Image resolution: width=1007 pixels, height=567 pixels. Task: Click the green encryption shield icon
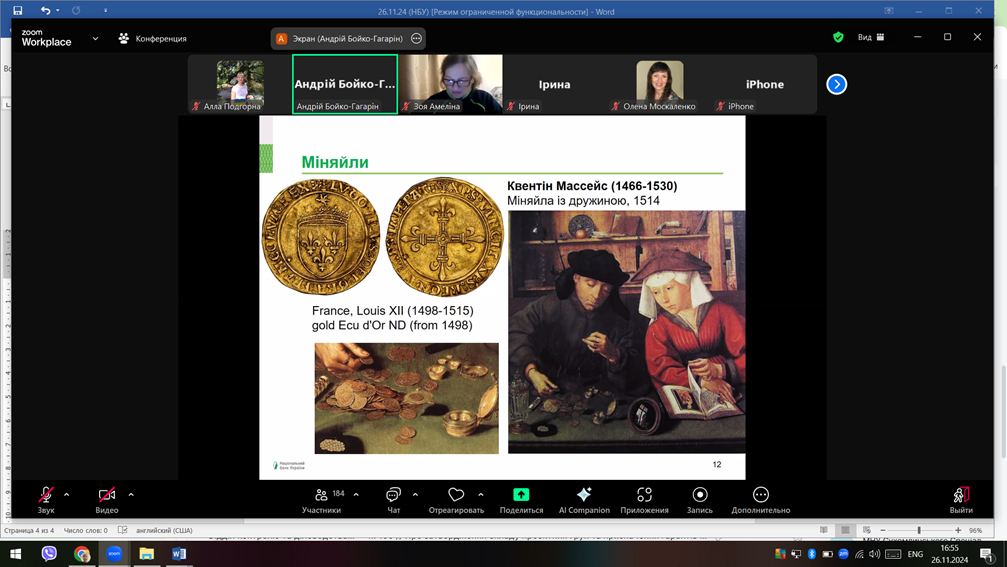838,37
